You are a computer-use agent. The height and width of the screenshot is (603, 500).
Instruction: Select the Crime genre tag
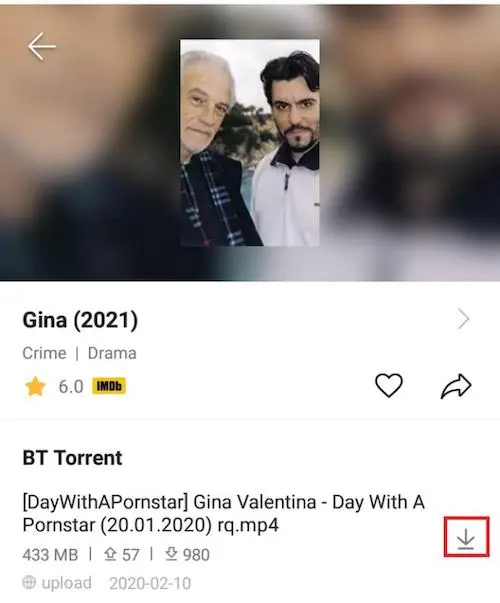(44, 353)
